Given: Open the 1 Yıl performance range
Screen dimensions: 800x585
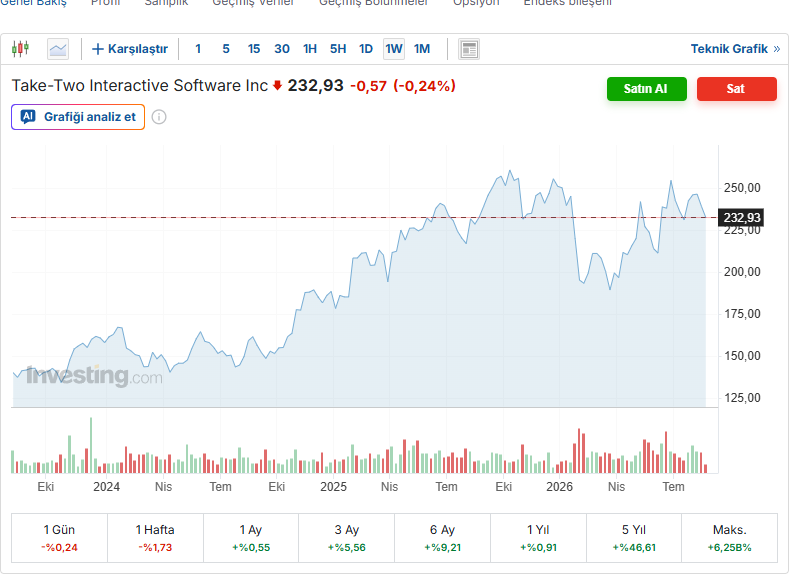Looking at the screenshot, I should [x=538, y=538].
